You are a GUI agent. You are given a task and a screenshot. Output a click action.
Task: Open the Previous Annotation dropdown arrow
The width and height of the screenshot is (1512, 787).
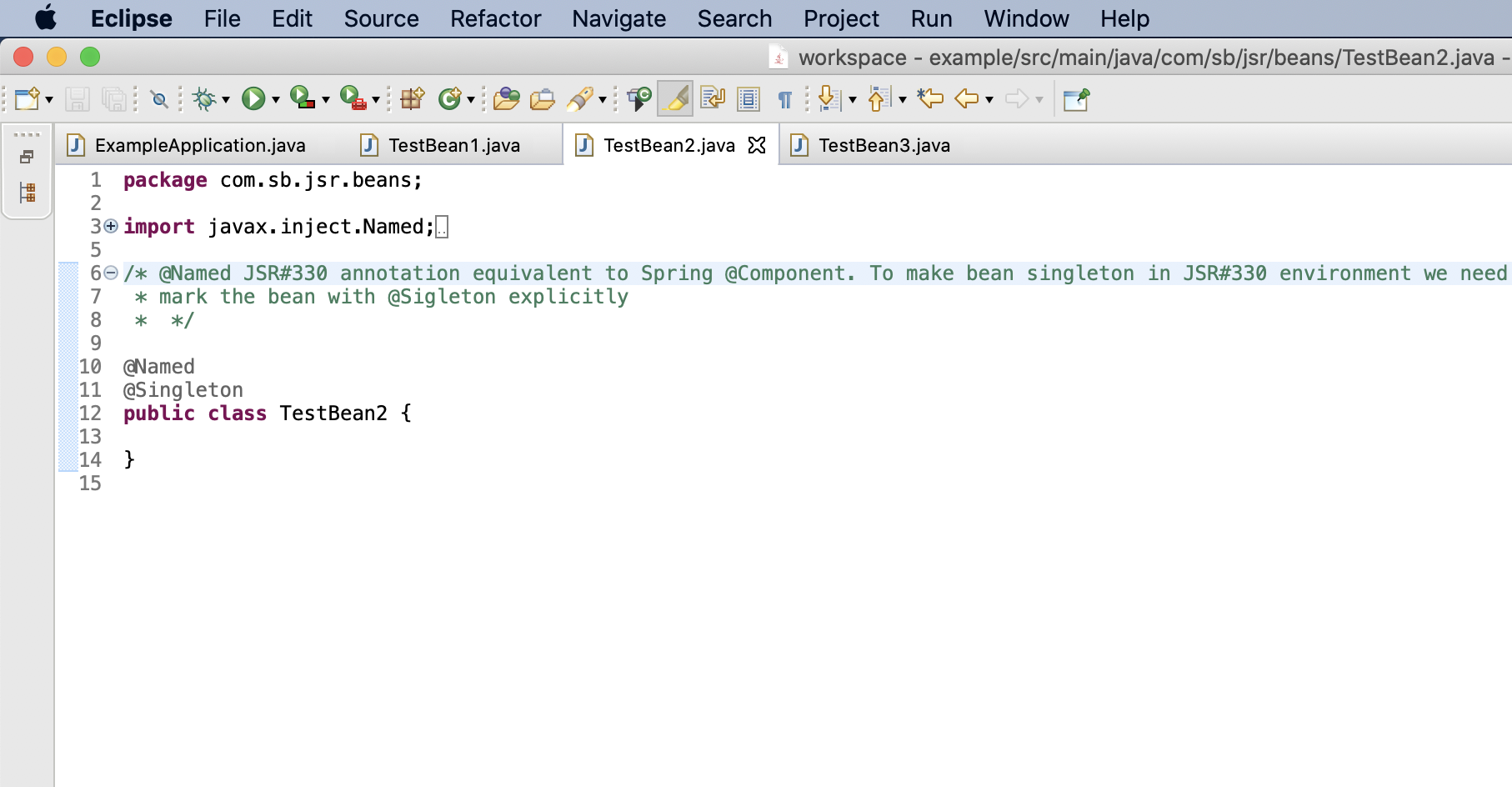(903, 100)
